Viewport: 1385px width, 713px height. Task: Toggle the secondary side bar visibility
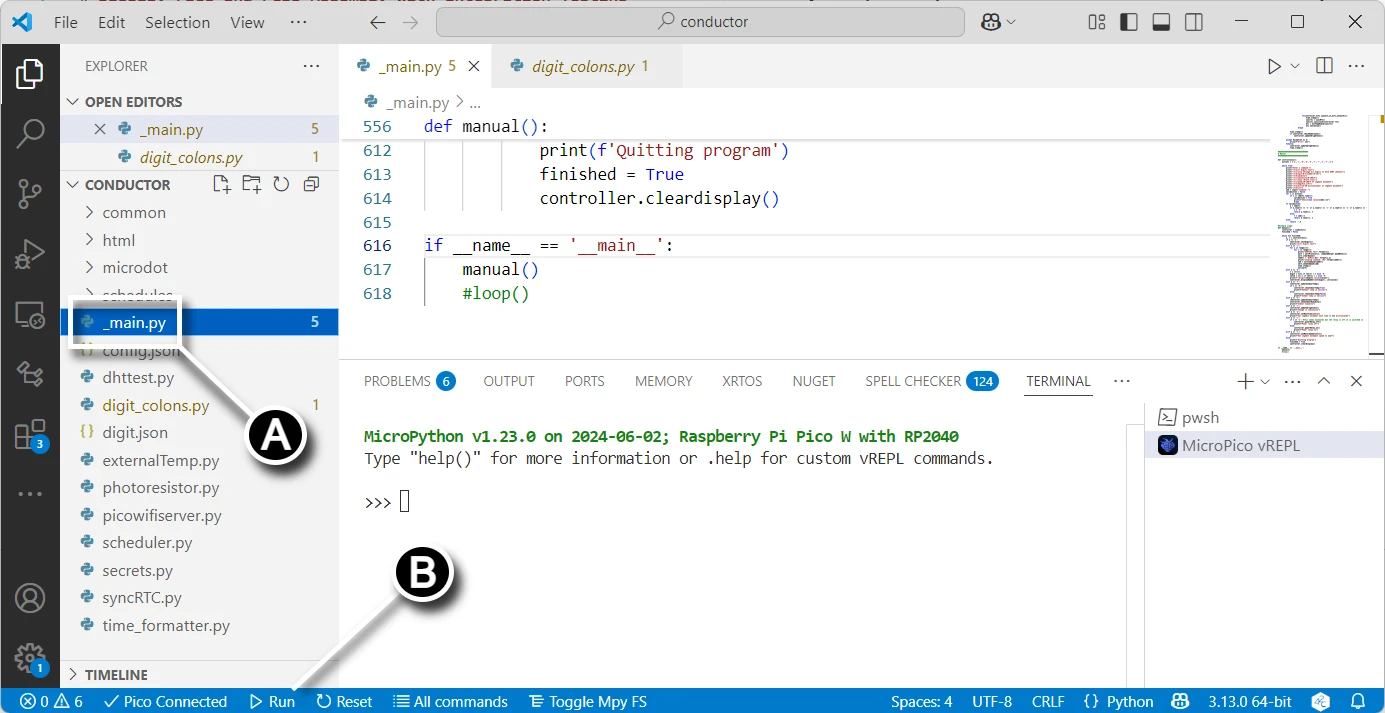point(1193,22)
